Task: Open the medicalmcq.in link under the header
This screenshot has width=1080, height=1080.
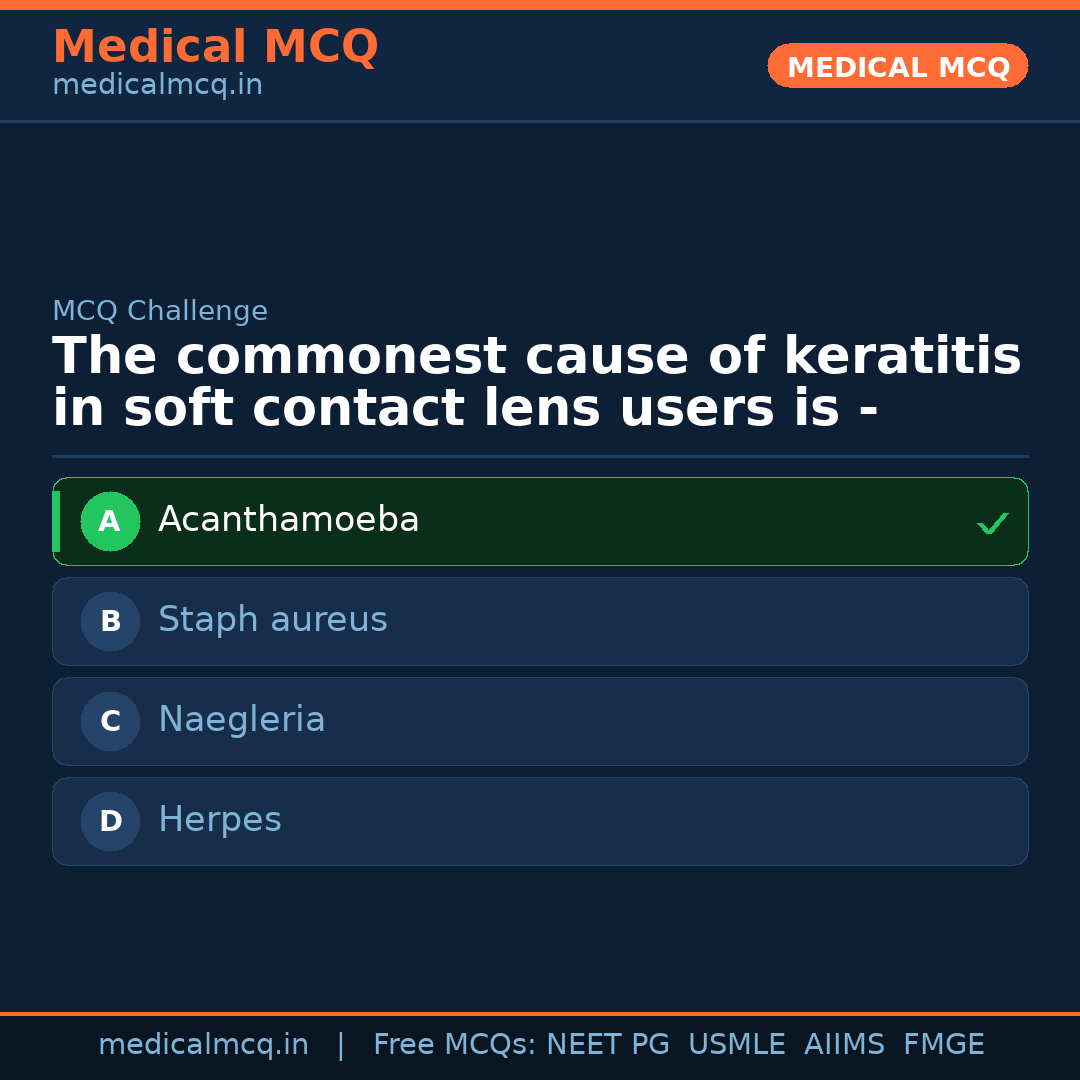Action: [157, 86]
